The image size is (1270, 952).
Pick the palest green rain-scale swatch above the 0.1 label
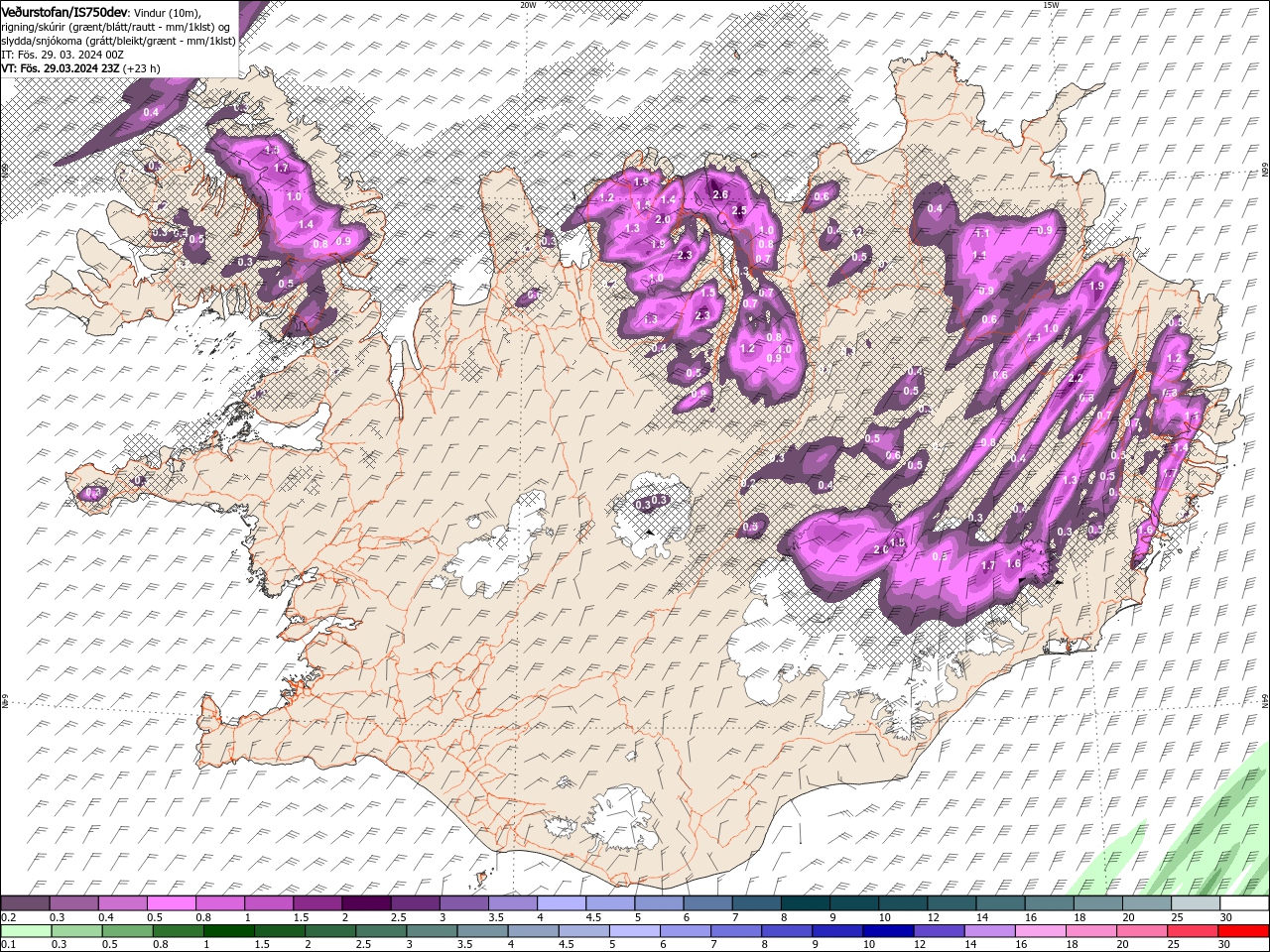pos(26,931)
